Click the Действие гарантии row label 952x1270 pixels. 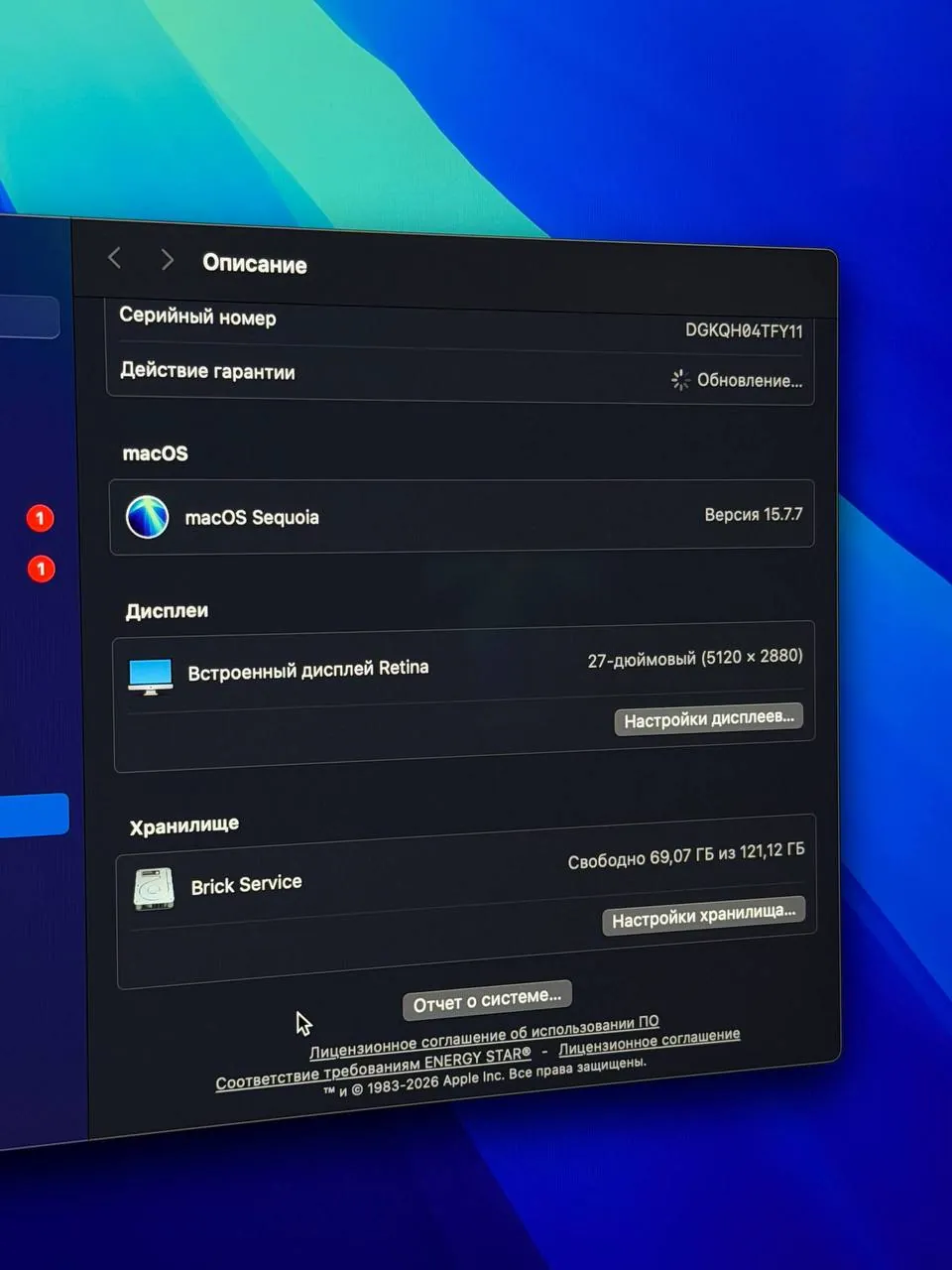207,370
